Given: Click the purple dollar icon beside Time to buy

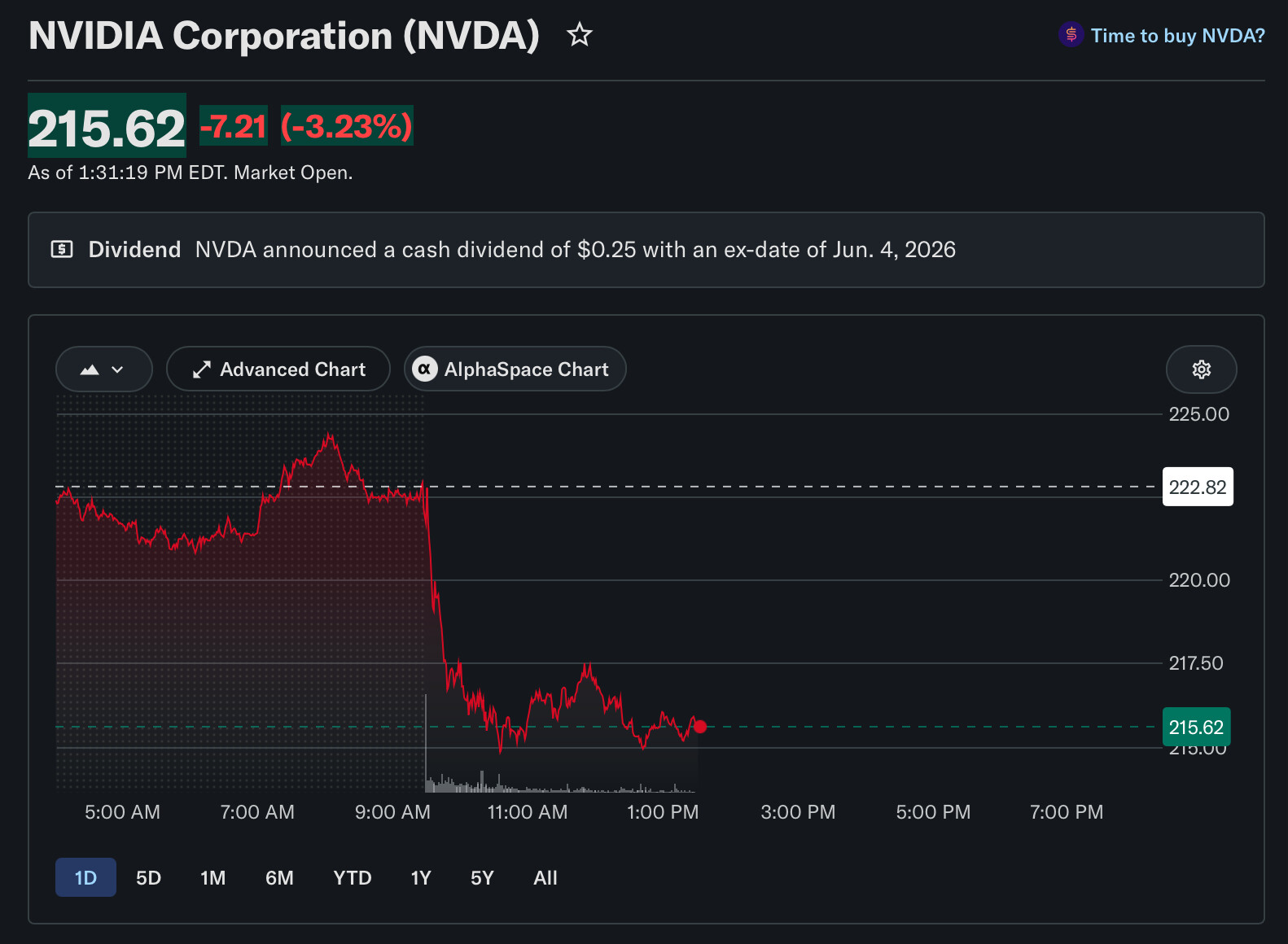Looking at the screenshot, I should pyautogui.click(x=1071, y=35).
